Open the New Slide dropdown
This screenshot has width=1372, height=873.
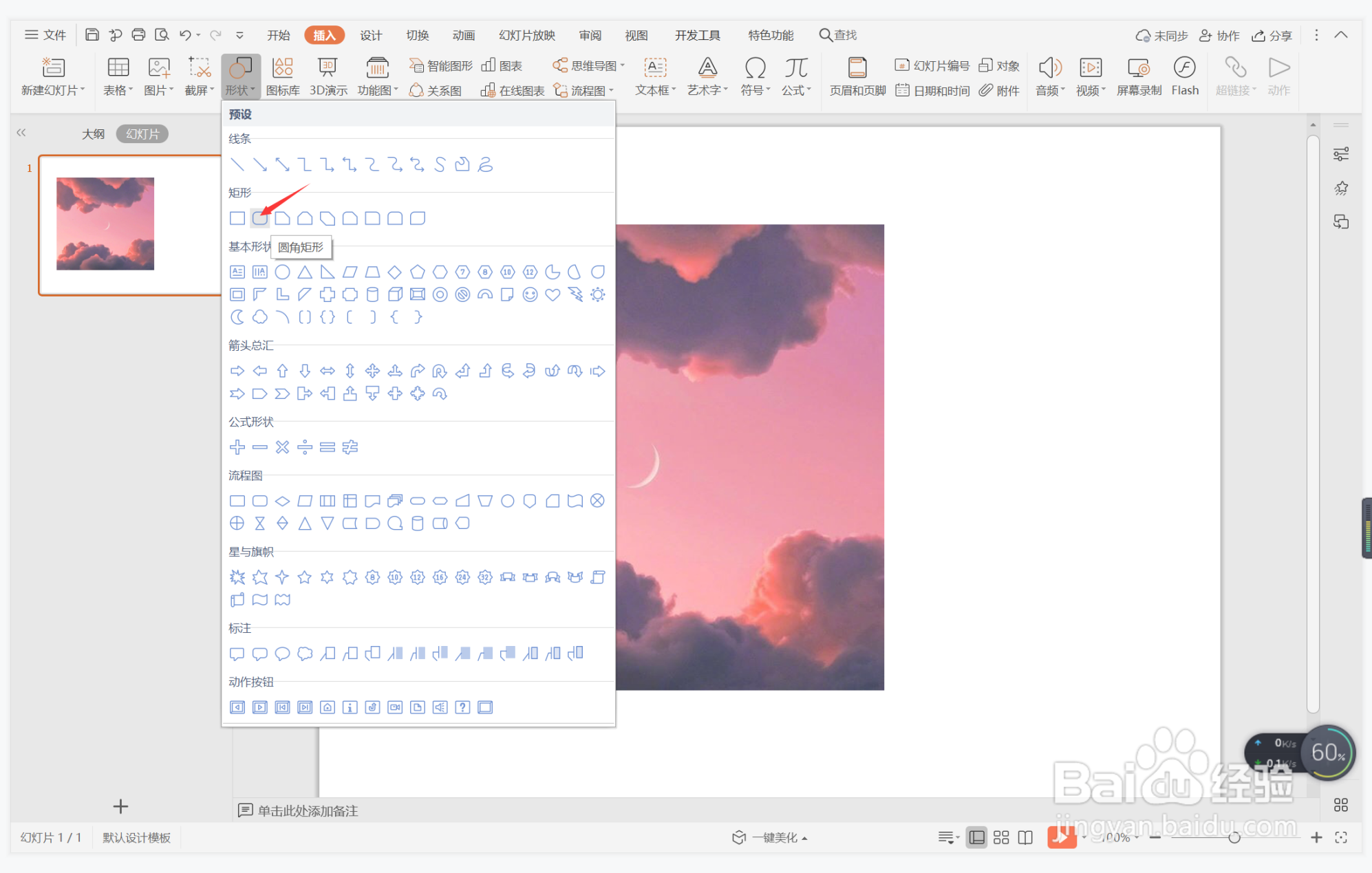[x=53, y=91]
